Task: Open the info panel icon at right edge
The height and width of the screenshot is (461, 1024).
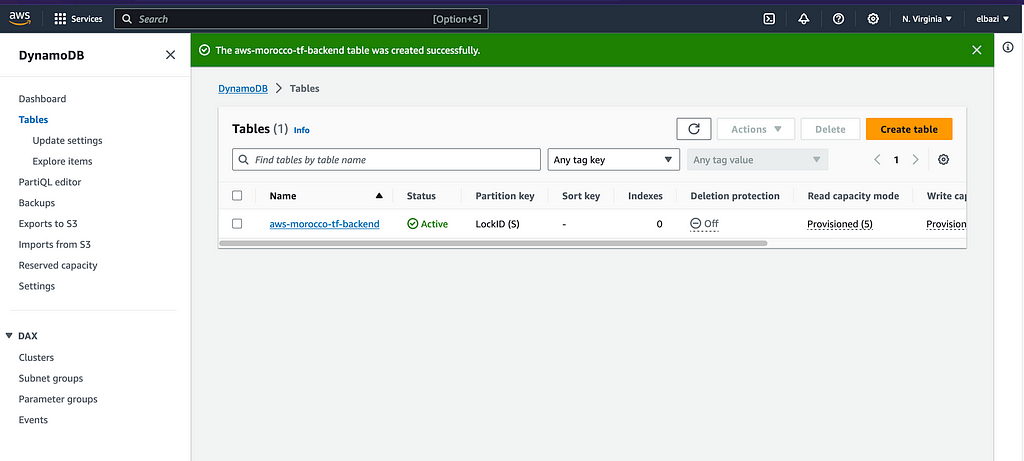Action: (x=1008, y=47)
